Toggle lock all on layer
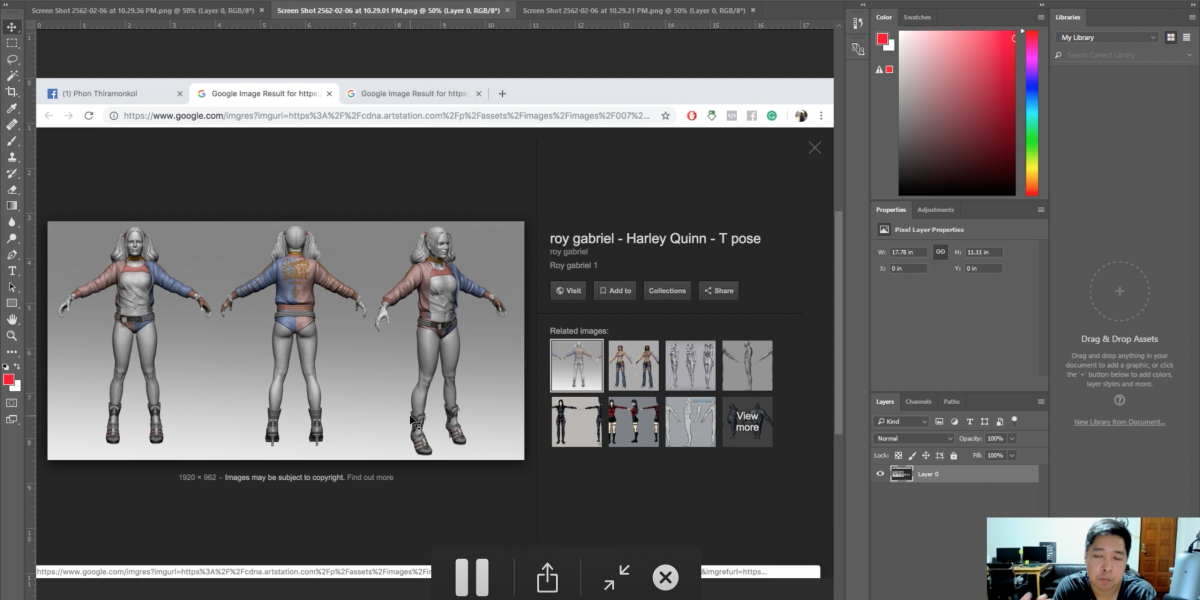 pos(952,455)
